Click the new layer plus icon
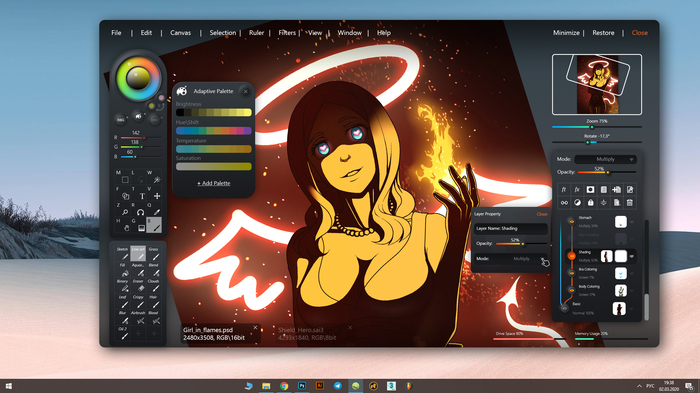700x393 pixels. tap(617, 190)
